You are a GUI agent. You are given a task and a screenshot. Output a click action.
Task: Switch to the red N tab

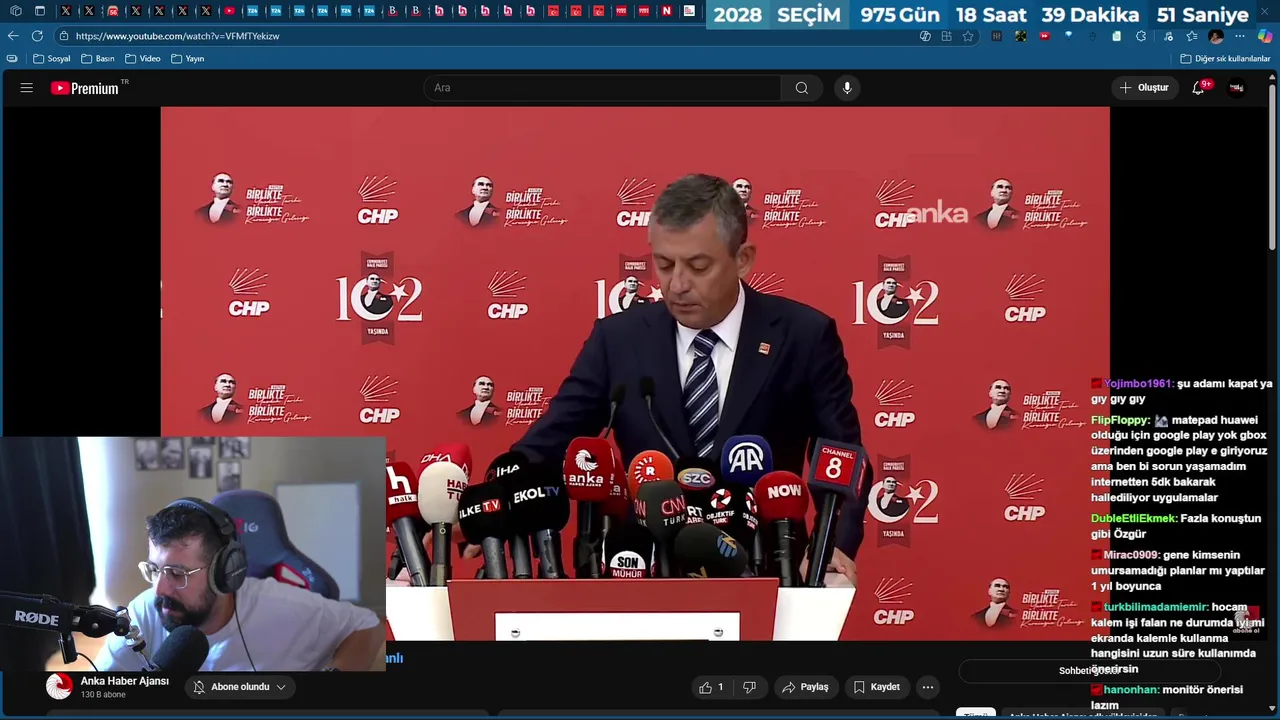pos(667,11)
